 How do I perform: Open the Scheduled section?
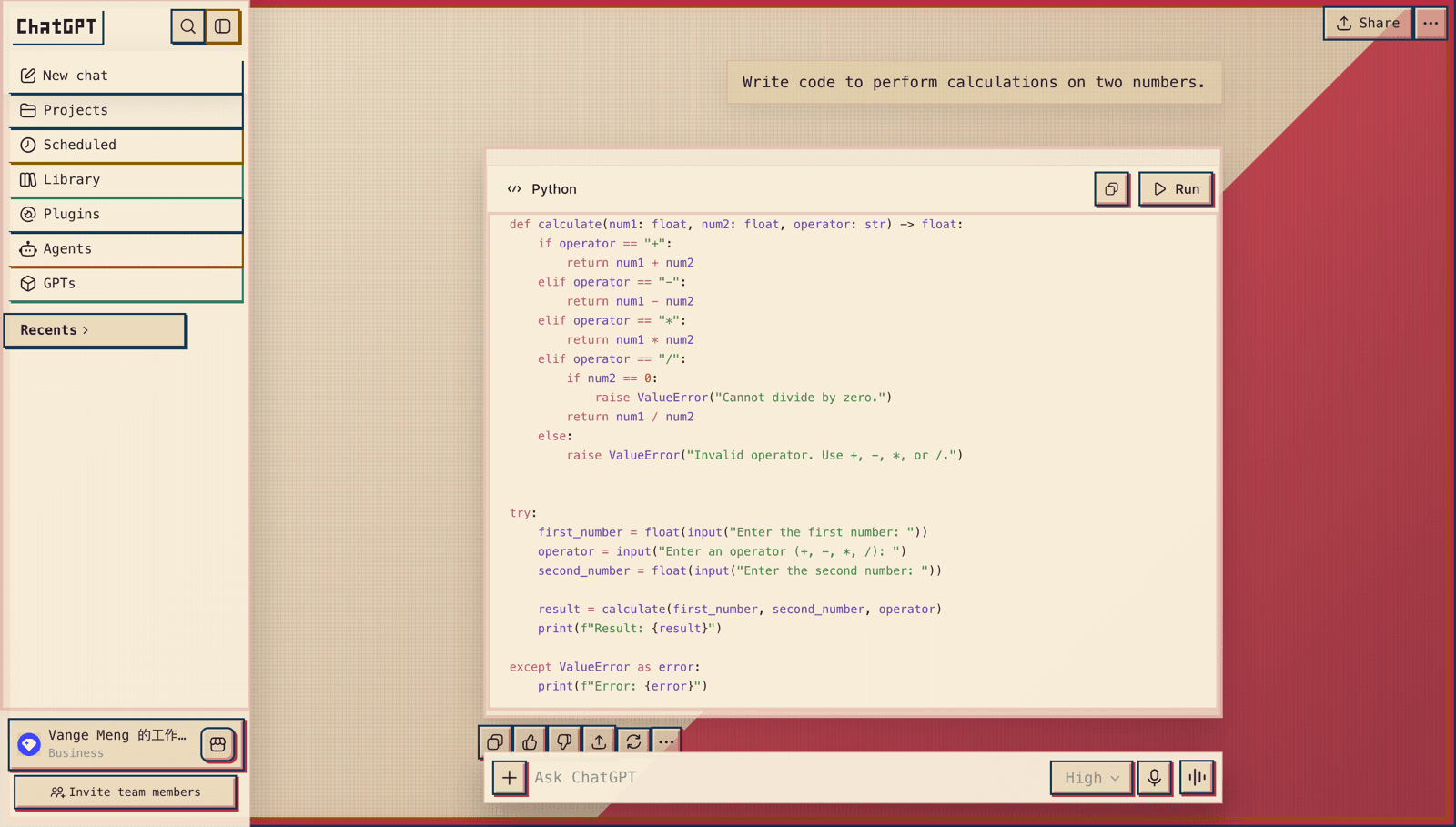(x=126, y=145)
